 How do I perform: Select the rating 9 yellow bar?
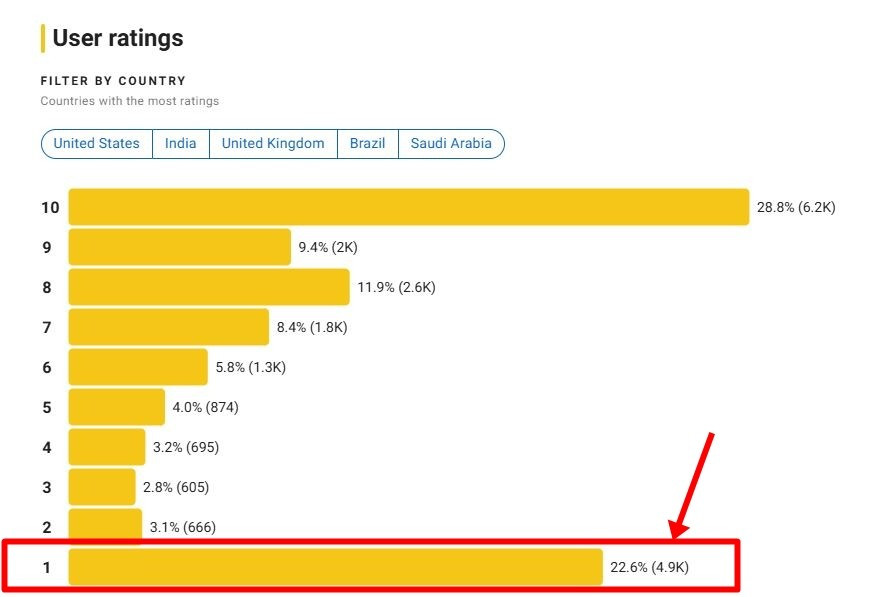[x=179, y=247]
